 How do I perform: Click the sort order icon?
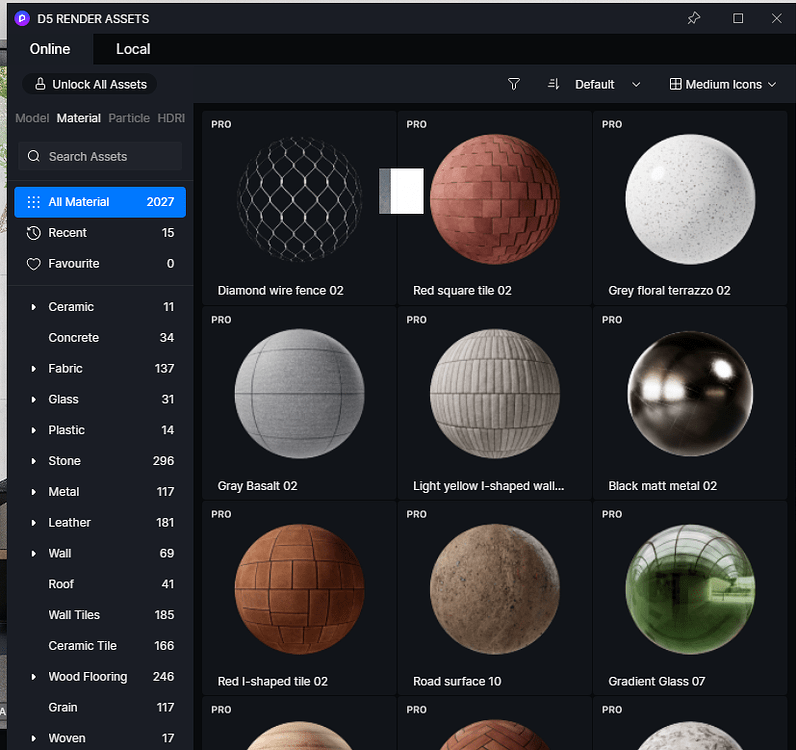[553, 84]
